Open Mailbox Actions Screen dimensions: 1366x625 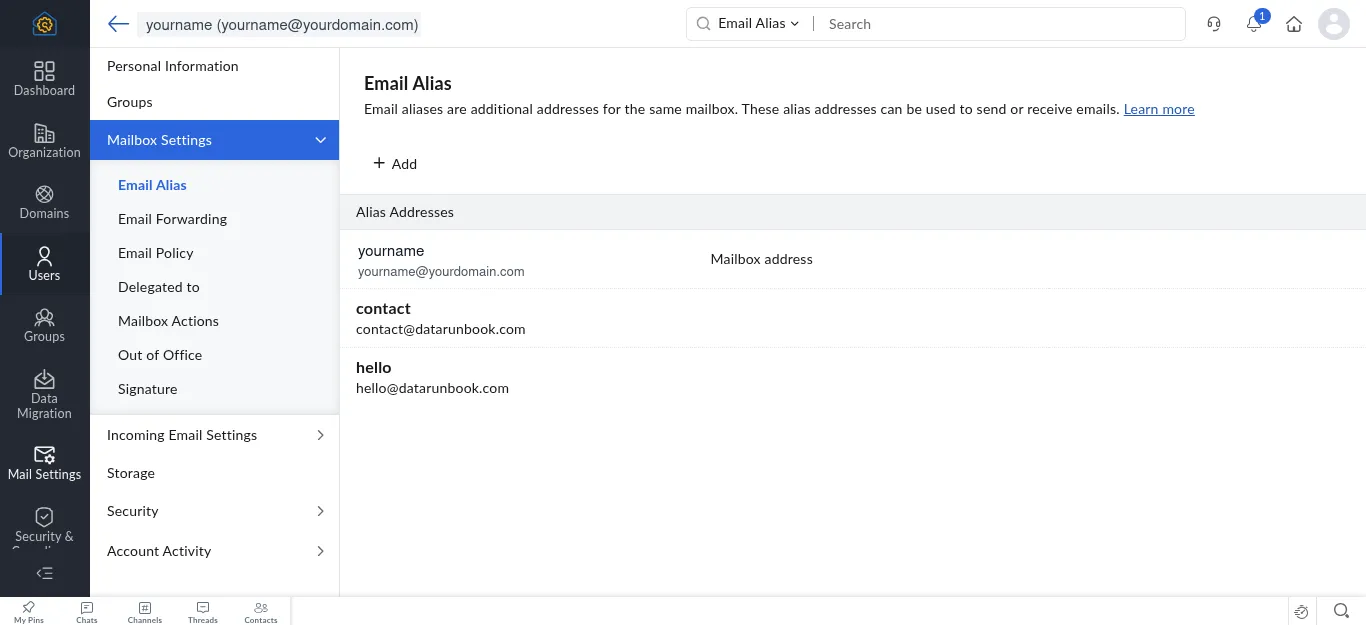(x=168, y=321)
